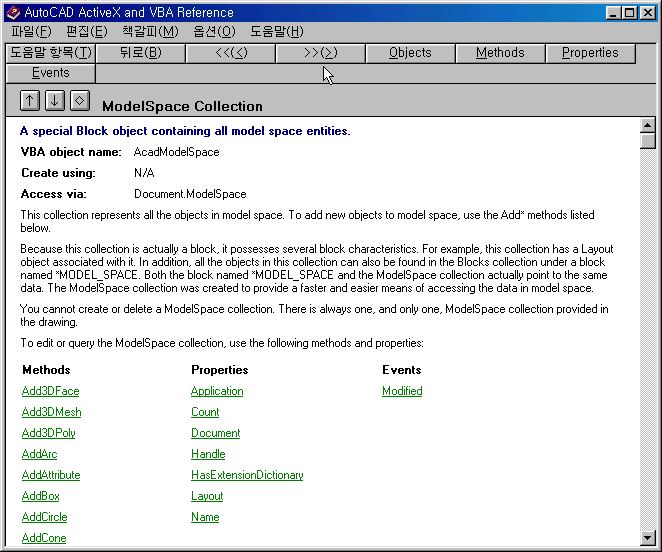Open the Modified event link
Viewport: 662px width, 552px height.
click(x=402, y=391)
